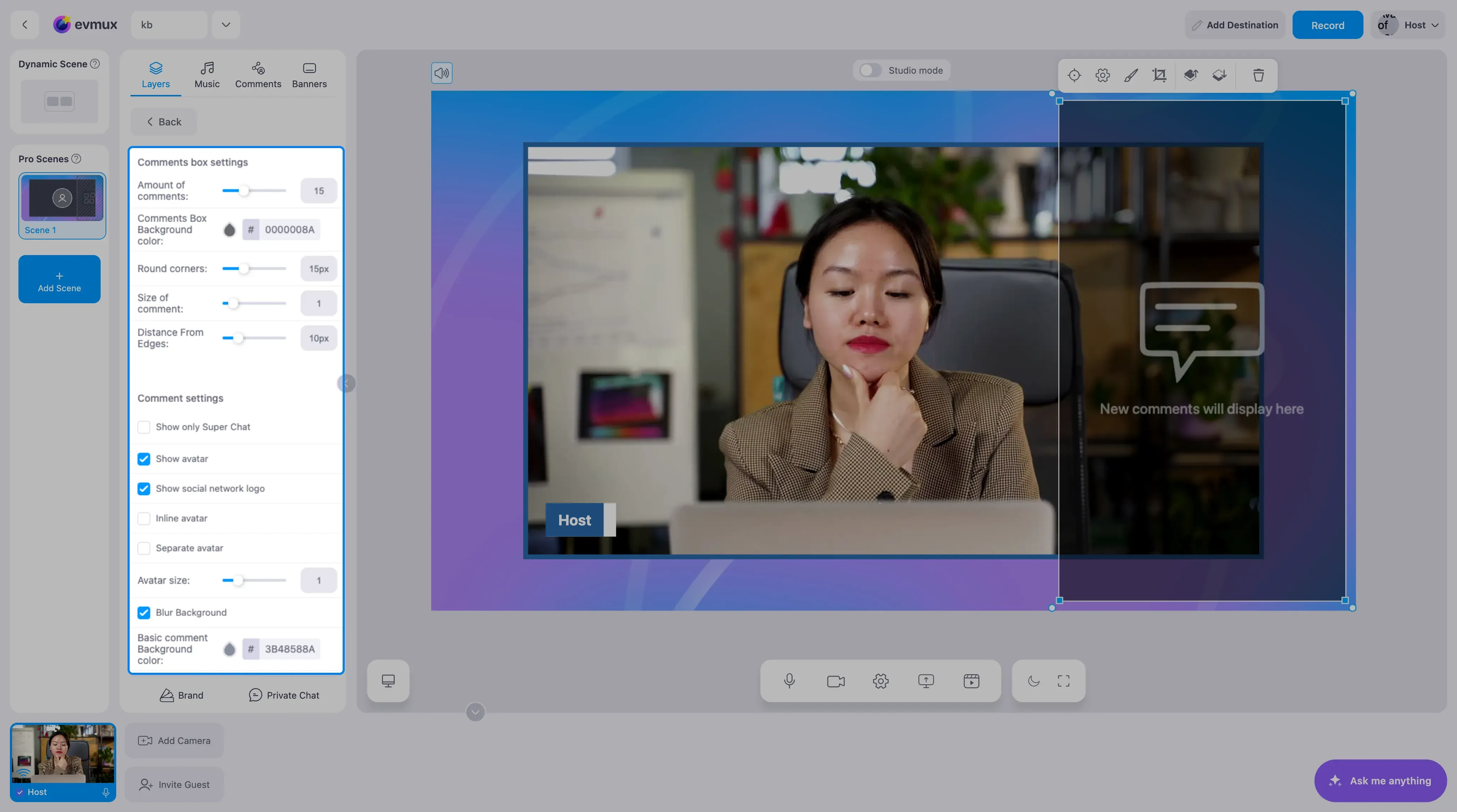Delete selected layer with trash icon

(1259, 75)
